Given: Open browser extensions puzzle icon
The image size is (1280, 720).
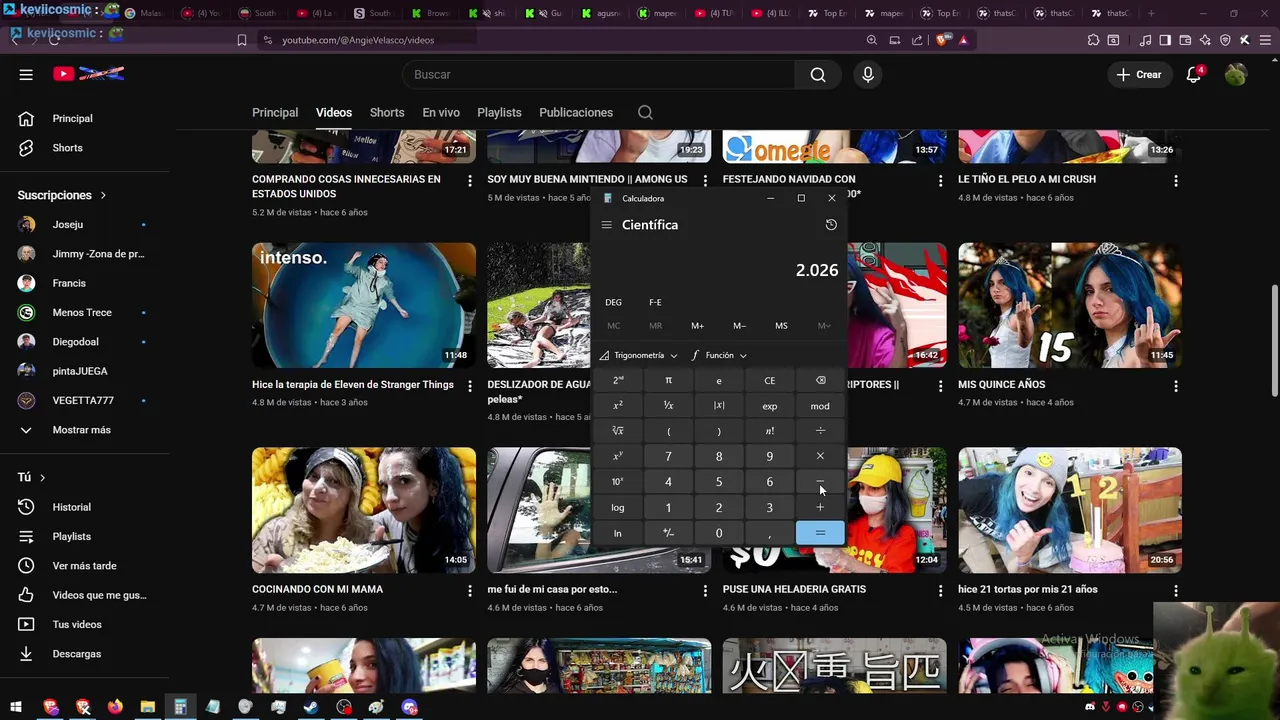Looking at the screenshot, I should coord(1093,40).
